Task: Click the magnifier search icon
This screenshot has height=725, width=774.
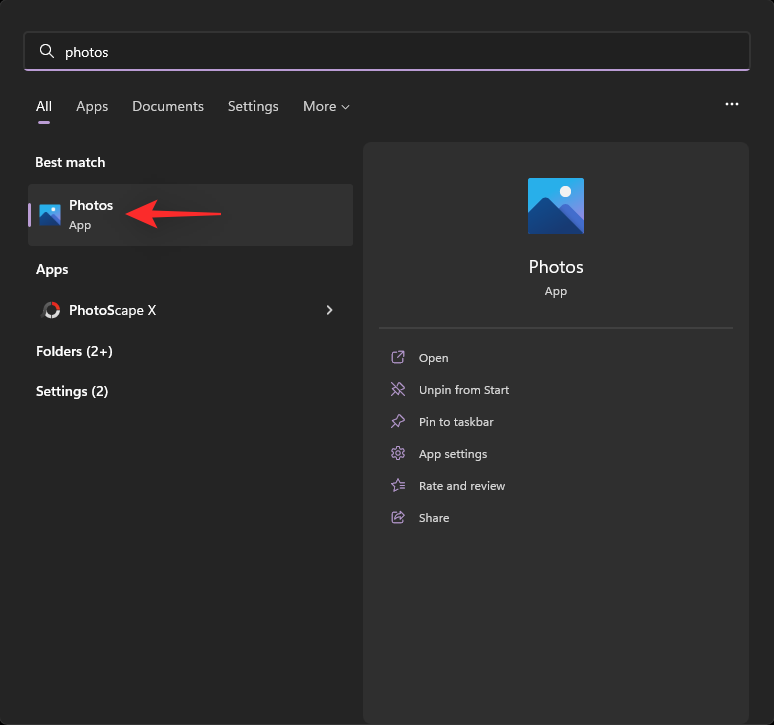Action: coord(46,51)
